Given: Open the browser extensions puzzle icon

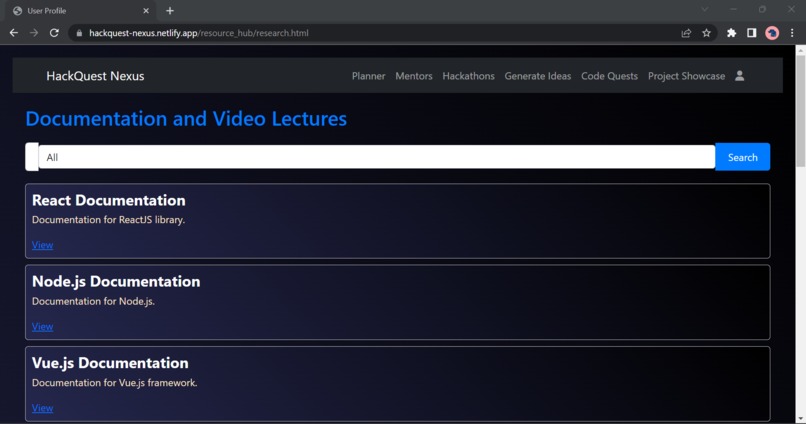Looking at the screenshot, I should click(x=731, y=33).
